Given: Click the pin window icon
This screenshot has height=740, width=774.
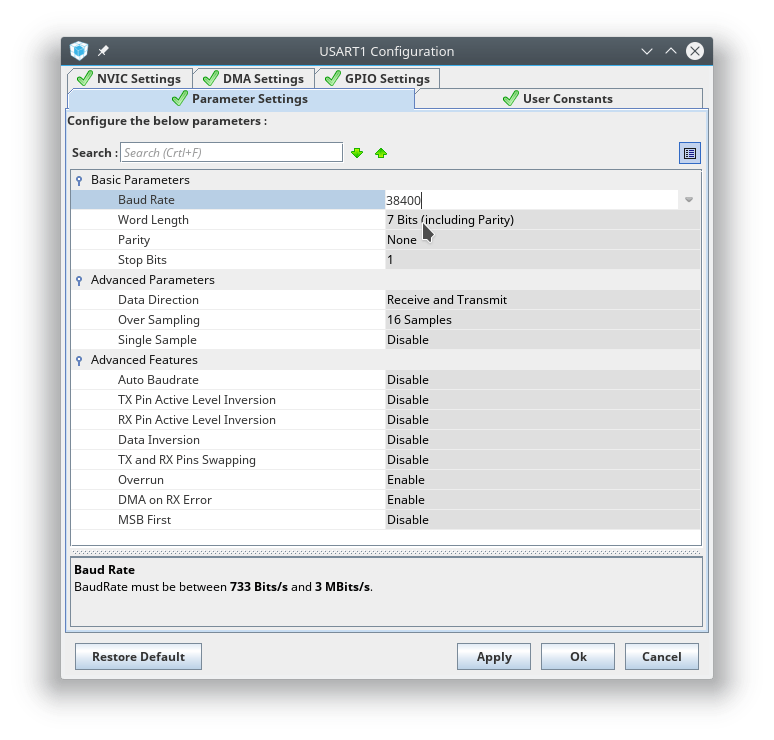Looking at the screenshot, I should click(103, 51).
